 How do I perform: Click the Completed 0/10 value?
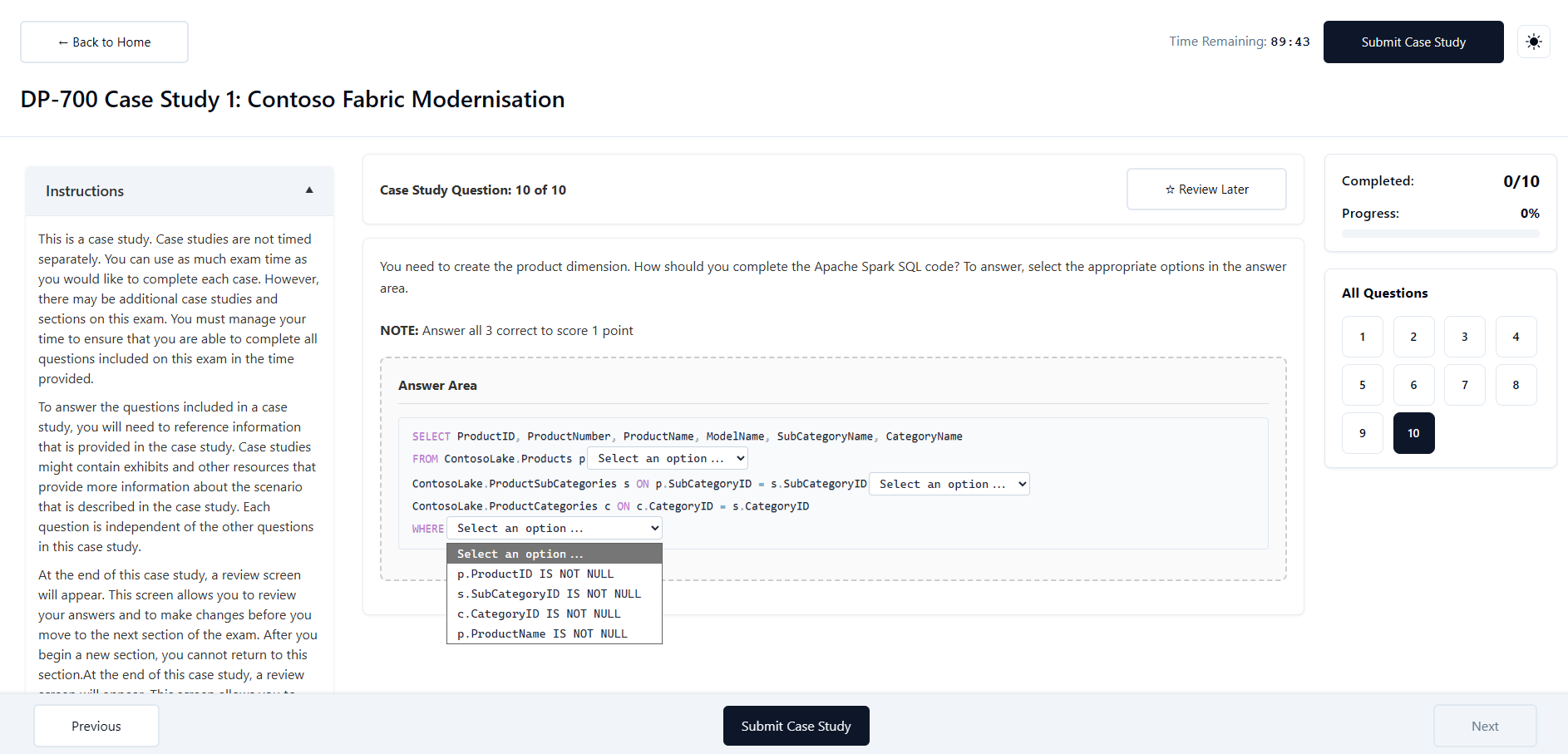pyautogui.click(x=1521, y=181)
